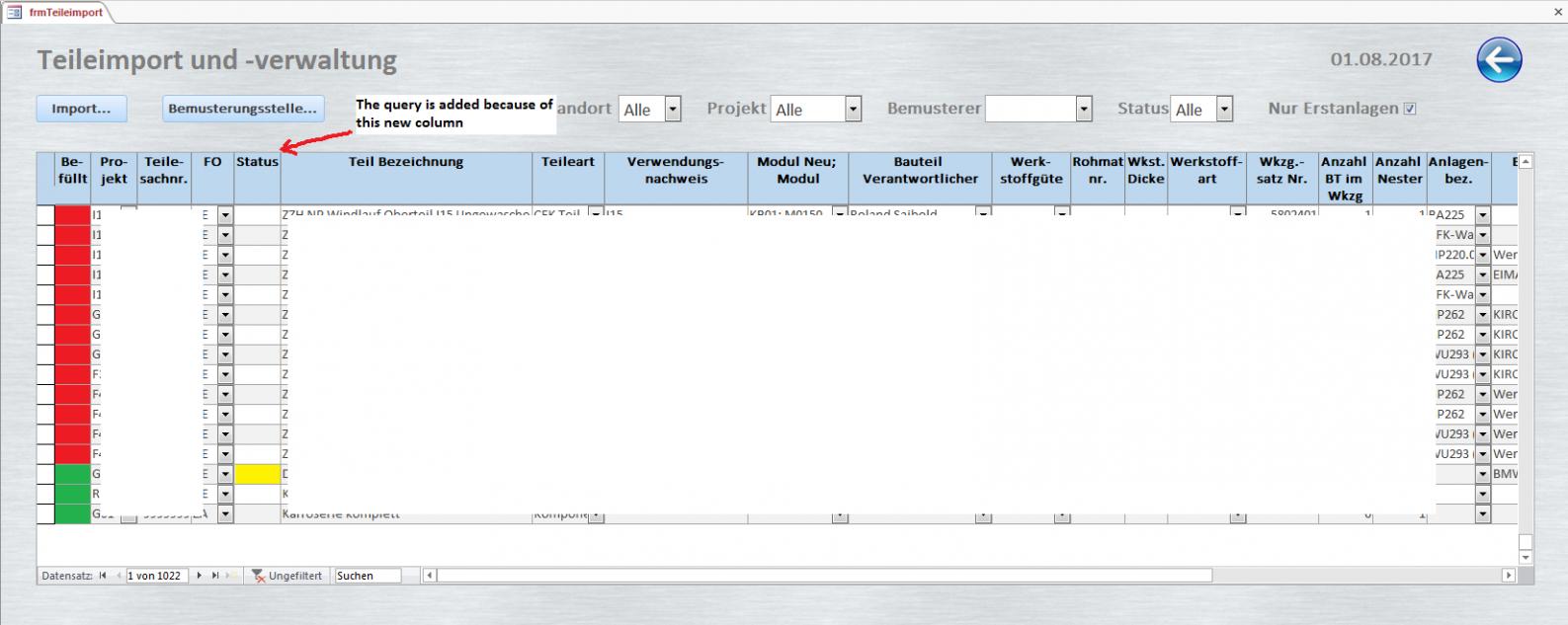Open the Roland Saibold Verantwortlicher dropdown
Screen dimensions: 1568x625
[x=983, y=212]
